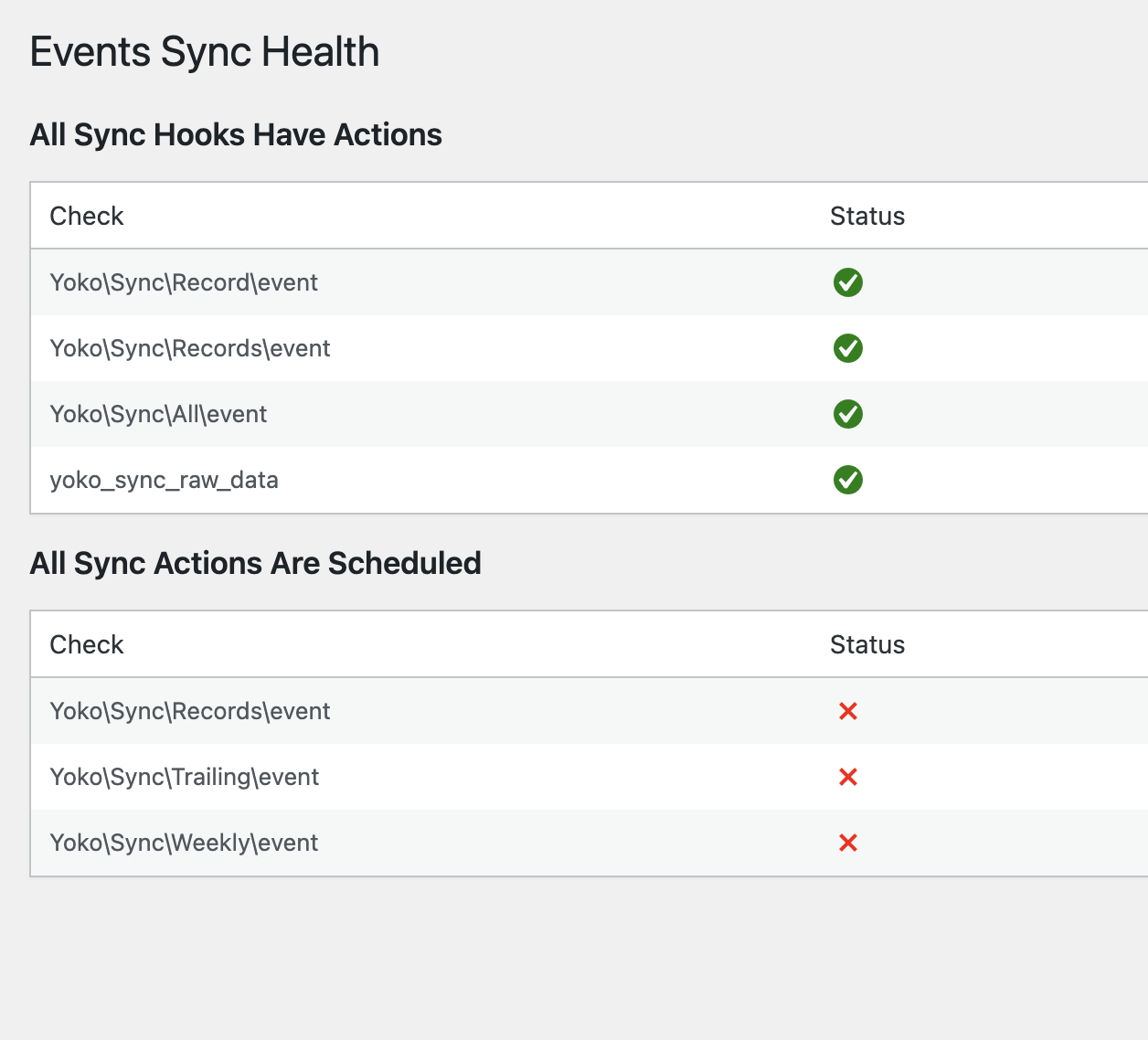
Task: Select the green checkmark beside Yoko\Sync\All\event
Action: (x=847, y=414)
